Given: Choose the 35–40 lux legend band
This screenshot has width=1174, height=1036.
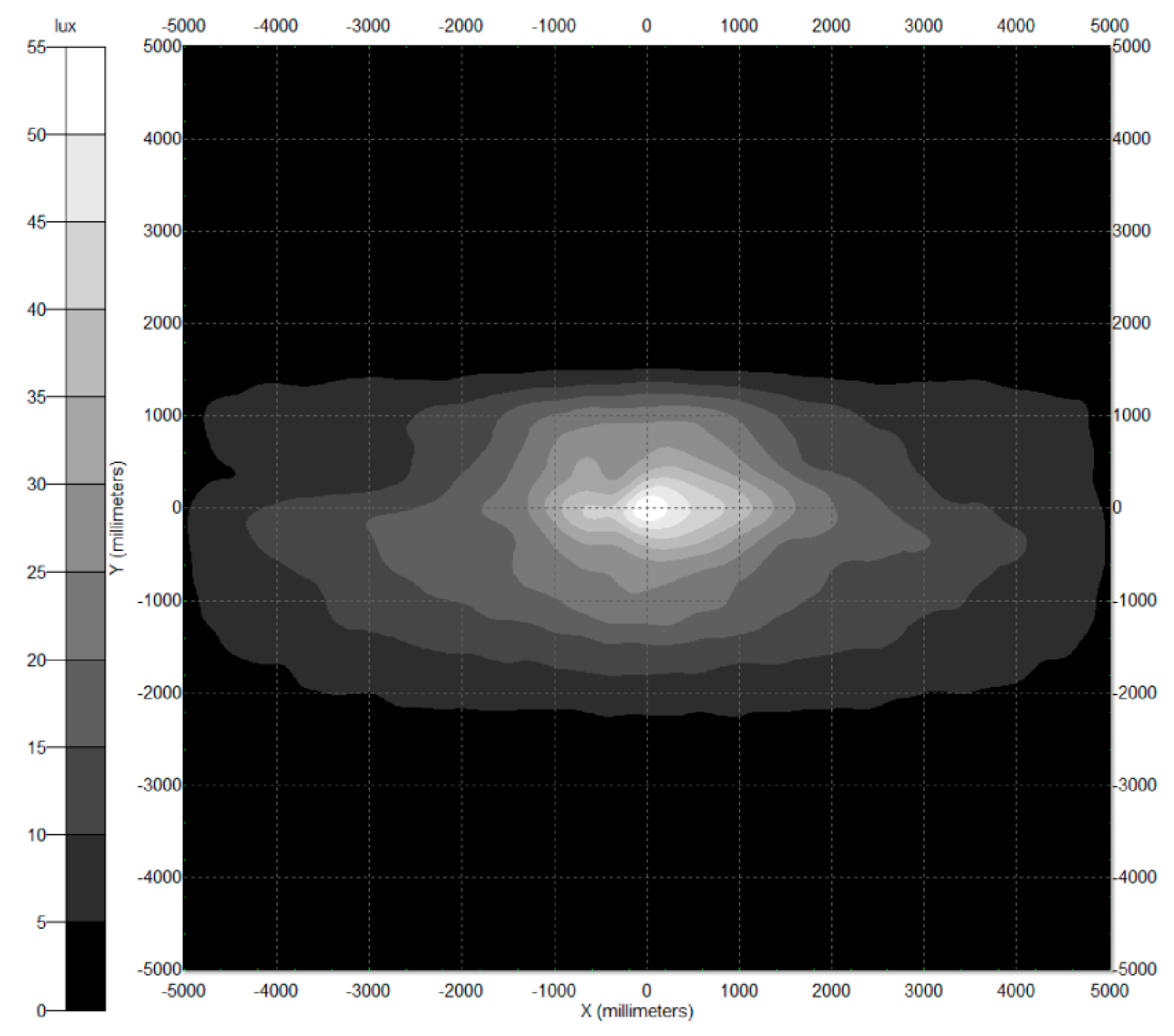Looking at the screenshot, I should 85,353.
